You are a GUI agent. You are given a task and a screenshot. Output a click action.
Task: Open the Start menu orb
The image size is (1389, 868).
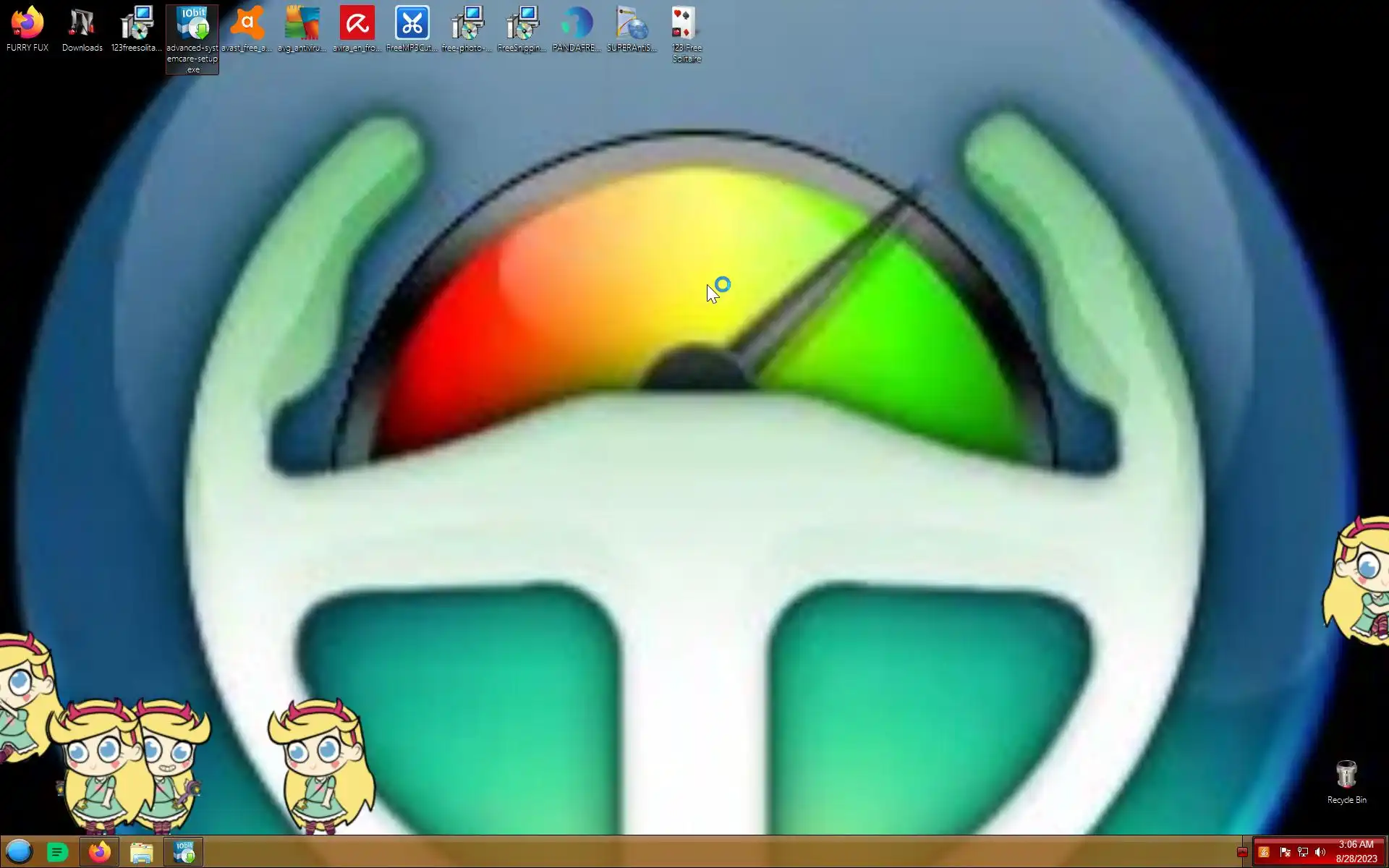[x=20, y=852]
